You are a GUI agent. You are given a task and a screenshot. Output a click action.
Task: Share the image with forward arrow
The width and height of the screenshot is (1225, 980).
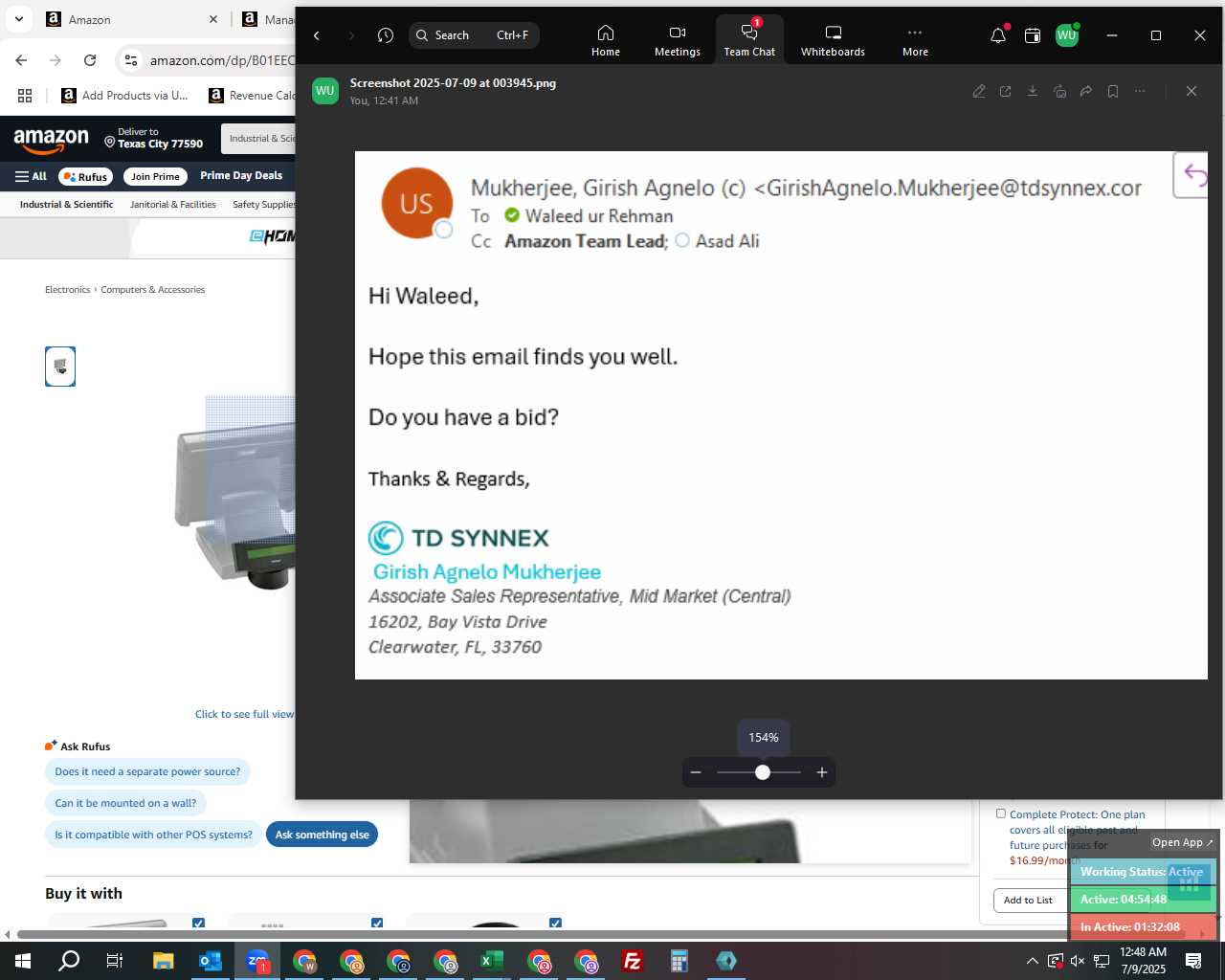1086,91
